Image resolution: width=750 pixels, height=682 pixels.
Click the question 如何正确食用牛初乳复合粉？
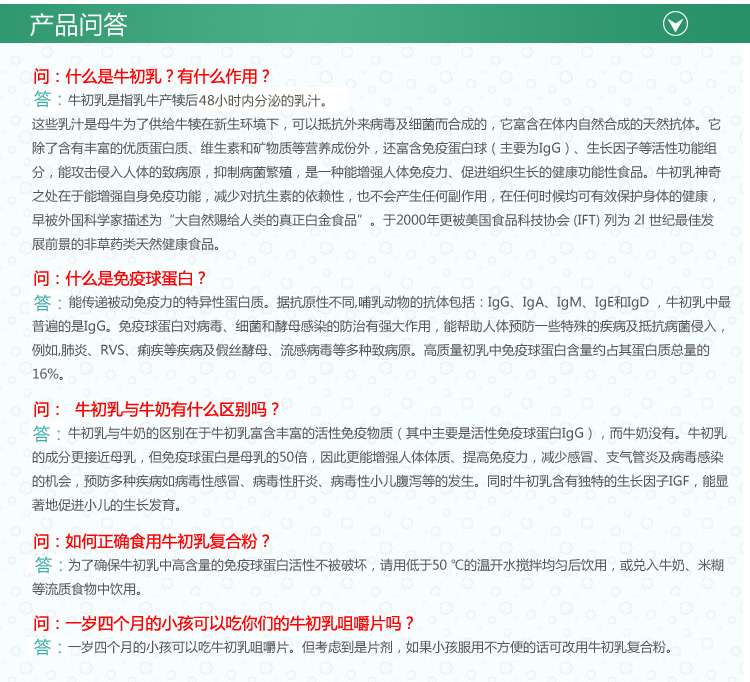152,541
